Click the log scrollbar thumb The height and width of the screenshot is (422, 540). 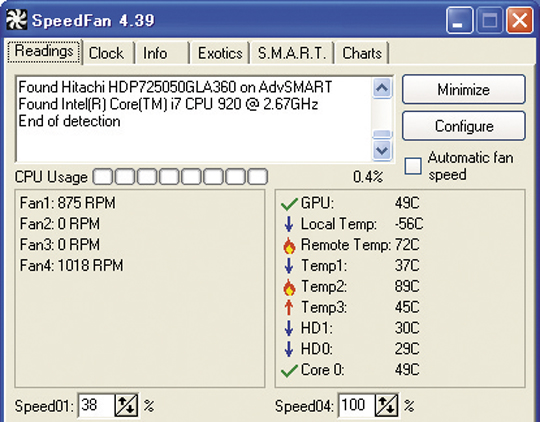coord(382,134)
